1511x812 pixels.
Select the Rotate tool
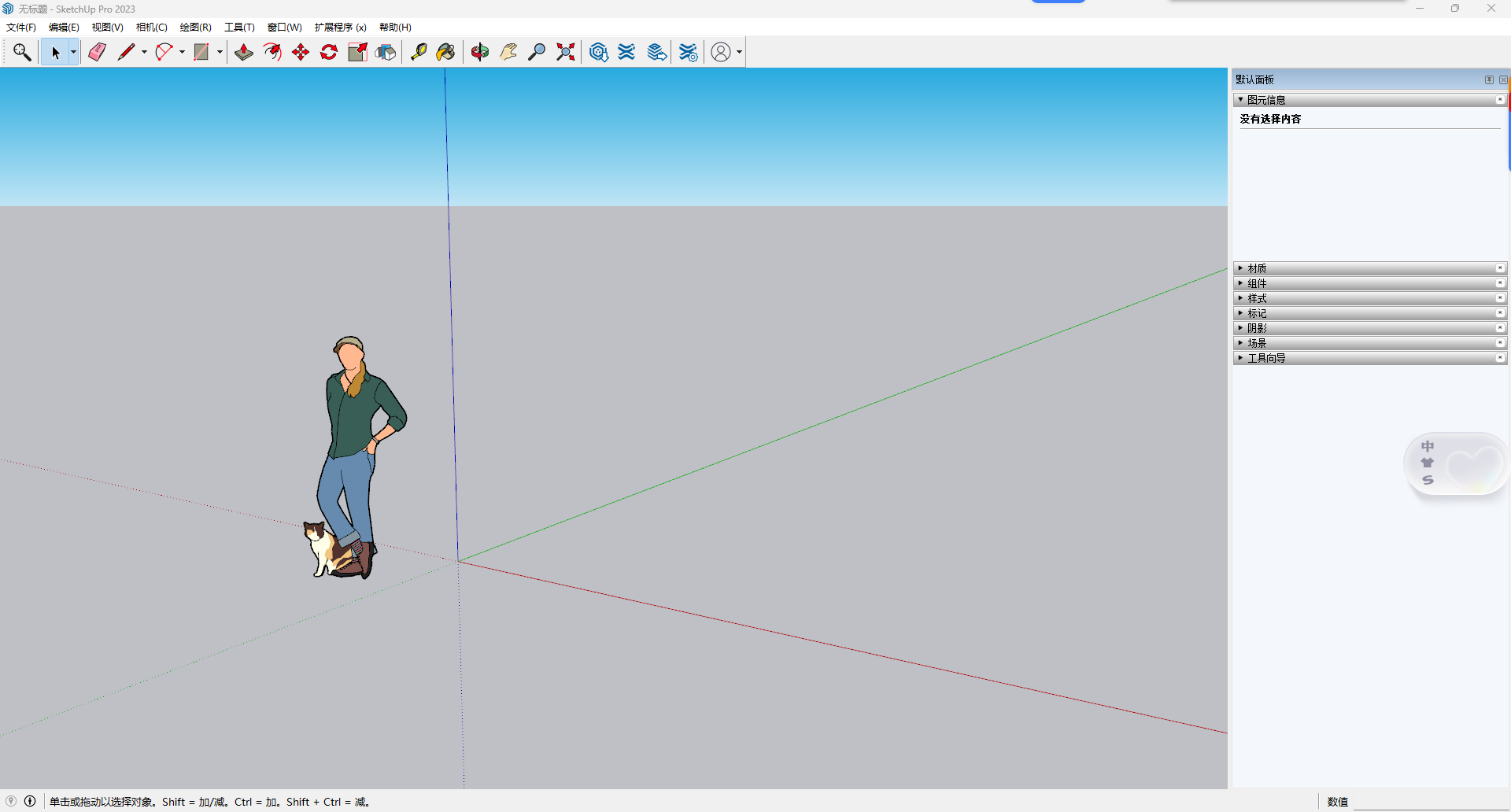[328, 52]
